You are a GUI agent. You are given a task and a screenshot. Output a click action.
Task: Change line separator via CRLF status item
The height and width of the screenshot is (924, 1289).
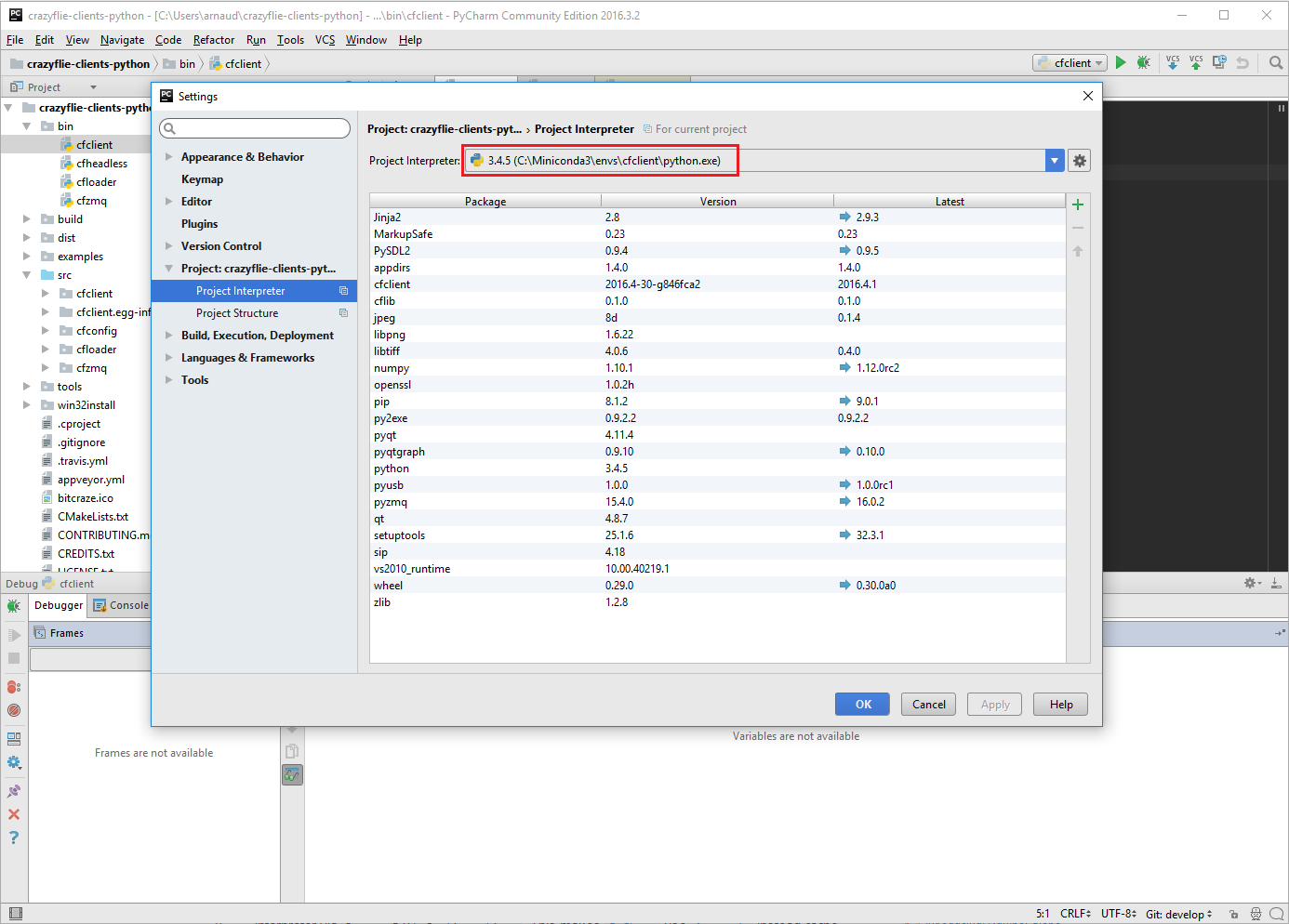pos(1076,914)
